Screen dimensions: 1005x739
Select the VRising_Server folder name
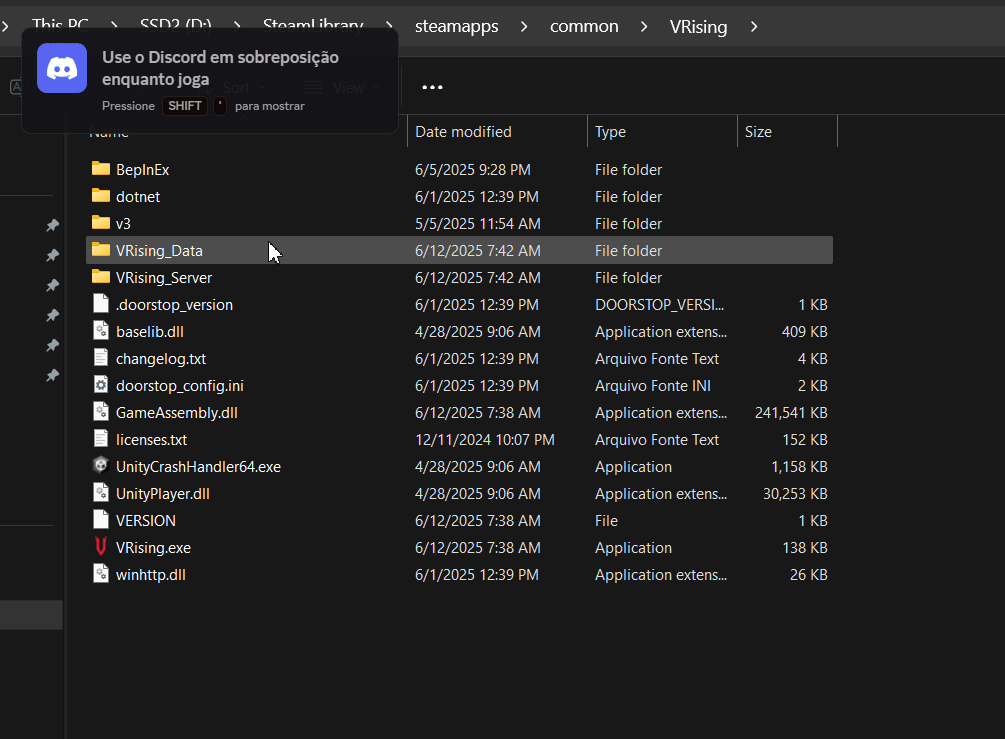(x=163, y=278)
